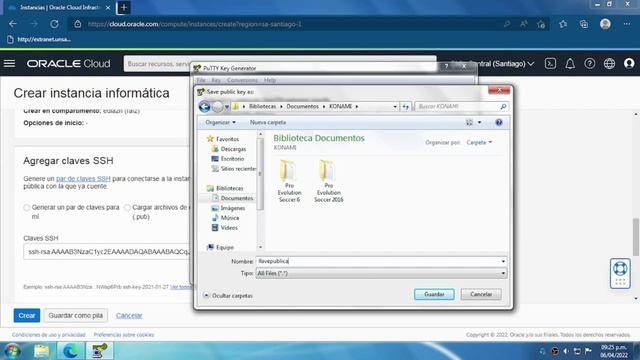
Task: Open recent locations dropdown next to forward arrow
Action: (227, 107)
